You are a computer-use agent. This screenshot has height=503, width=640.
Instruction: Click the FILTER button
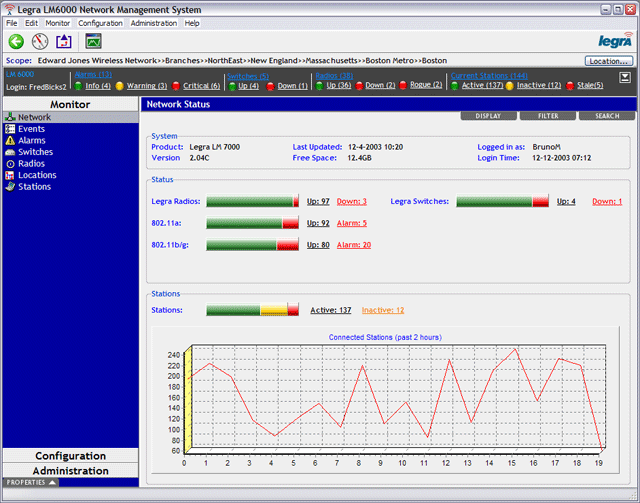[548, 116]
